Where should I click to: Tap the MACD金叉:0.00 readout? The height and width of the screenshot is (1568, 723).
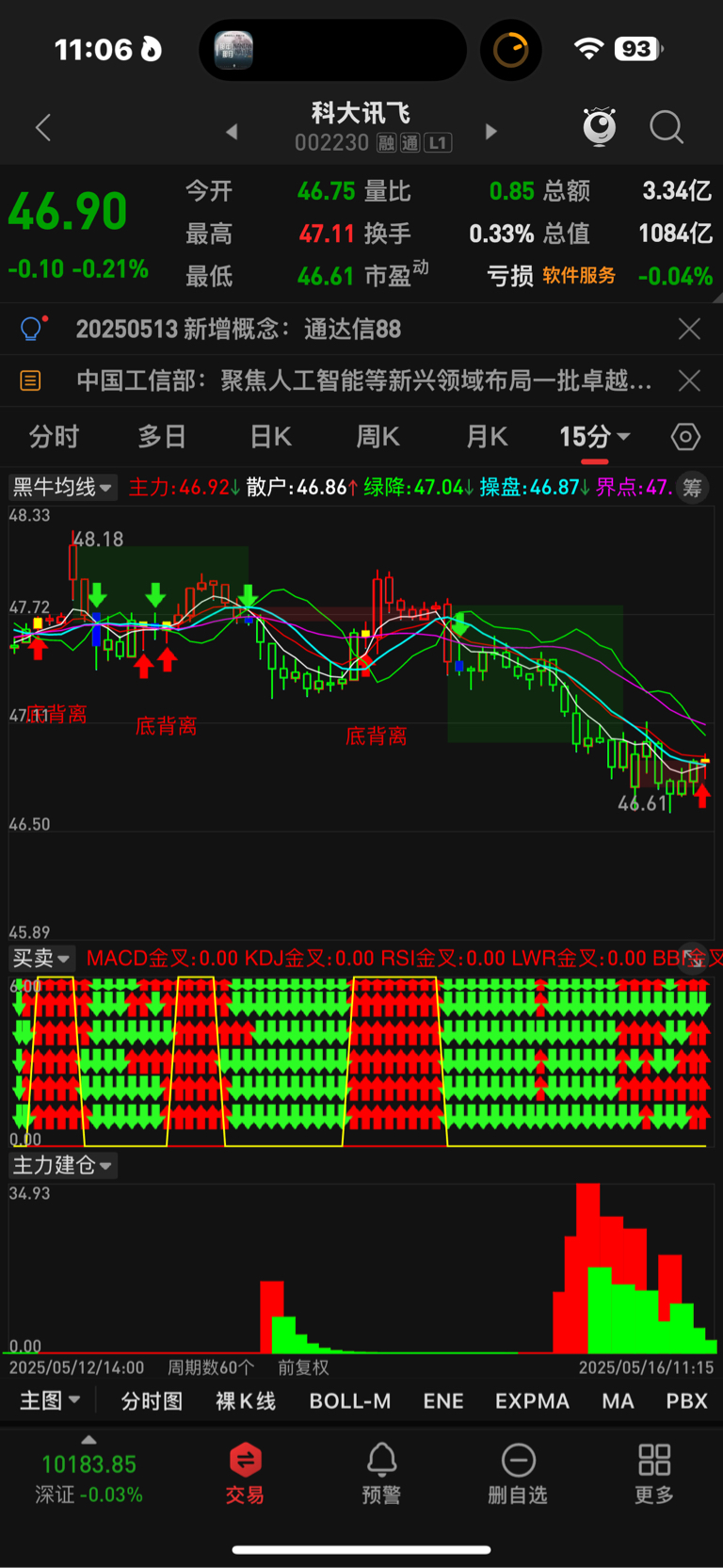tap(162, 959)
